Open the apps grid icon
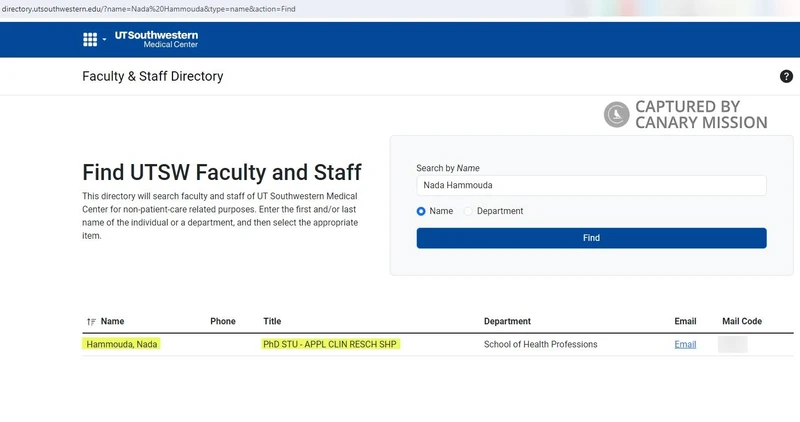 click(x=90, y=39)
